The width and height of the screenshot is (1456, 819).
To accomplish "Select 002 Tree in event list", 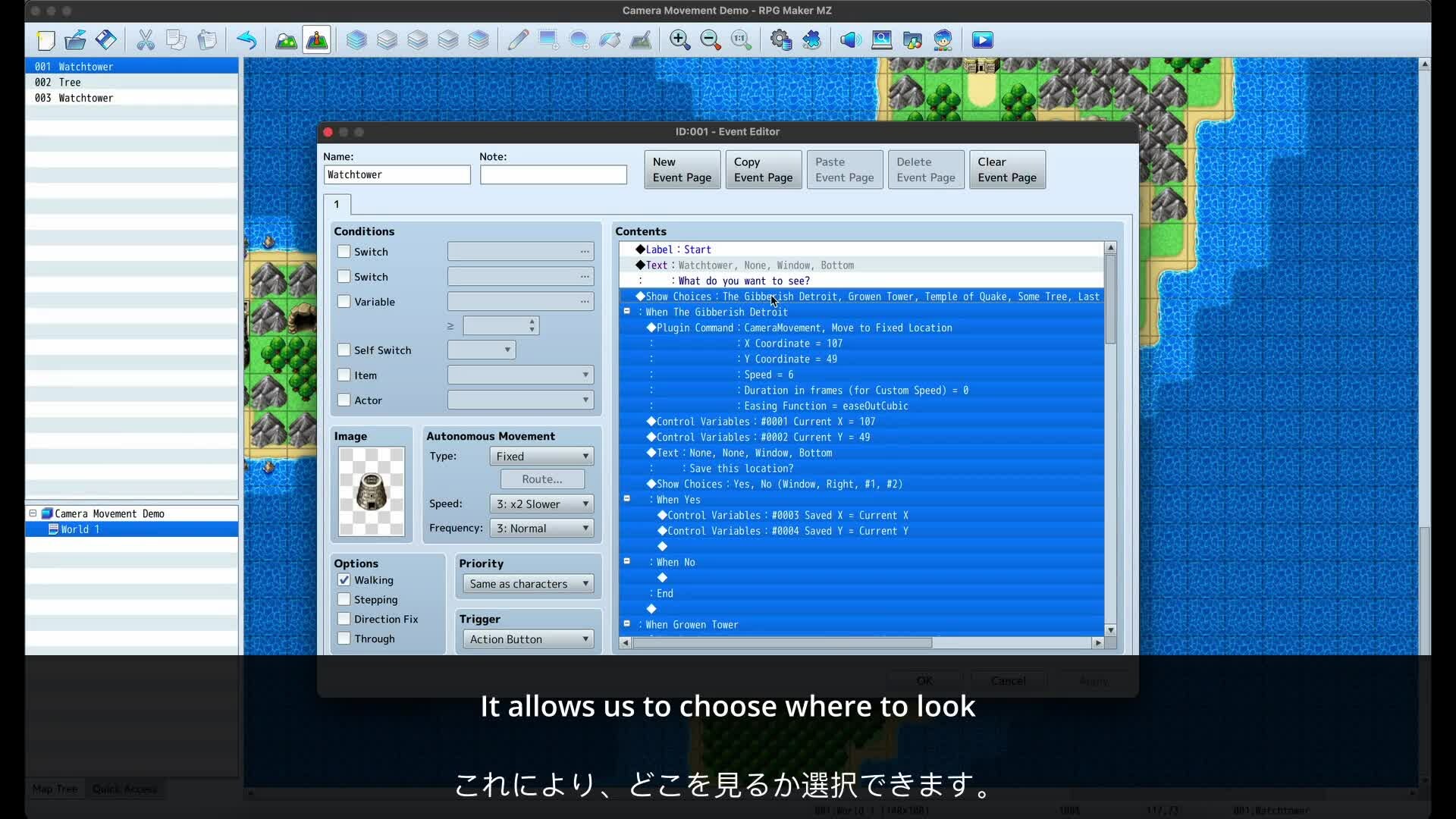I will point(69,82).
